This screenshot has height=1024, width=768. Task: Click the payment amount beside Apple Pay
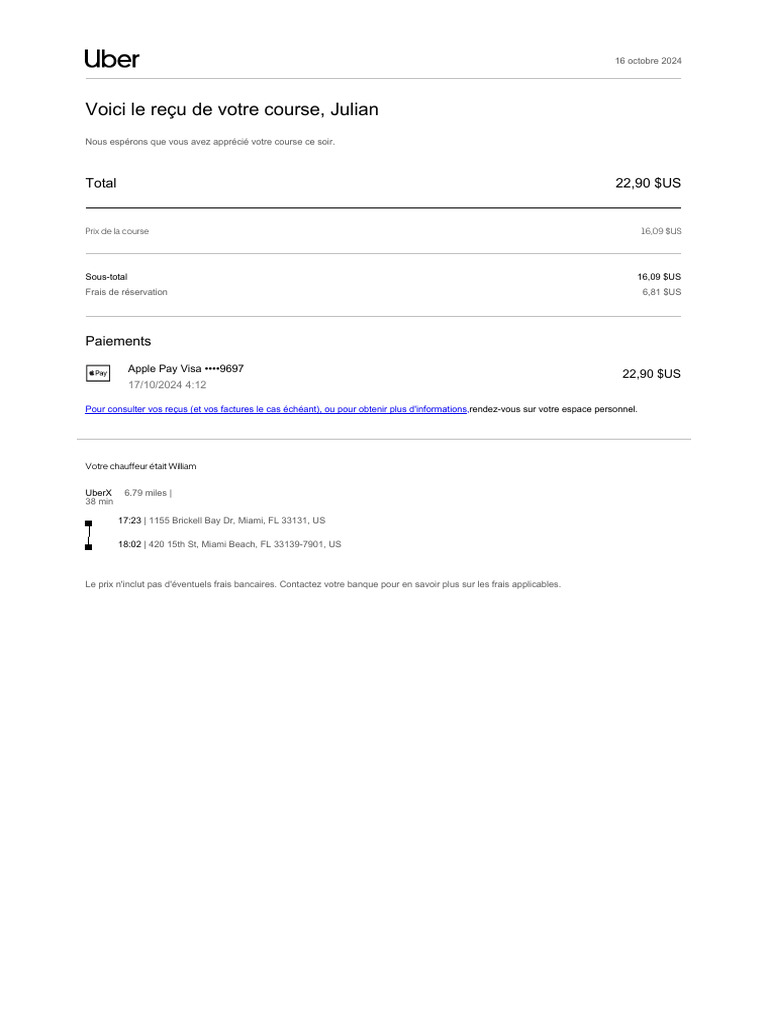coord(651,374)
